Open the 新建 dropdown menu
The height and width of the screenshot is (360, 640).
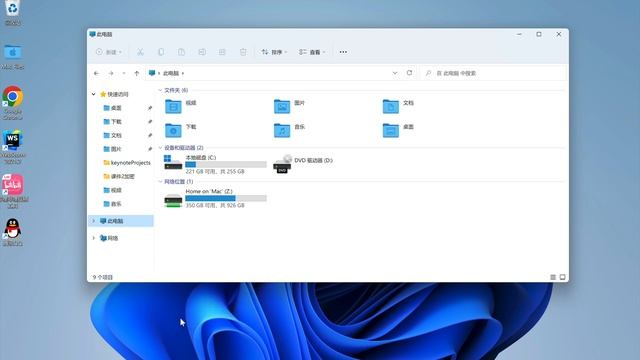pyautogui.click(x=109, y=52)
